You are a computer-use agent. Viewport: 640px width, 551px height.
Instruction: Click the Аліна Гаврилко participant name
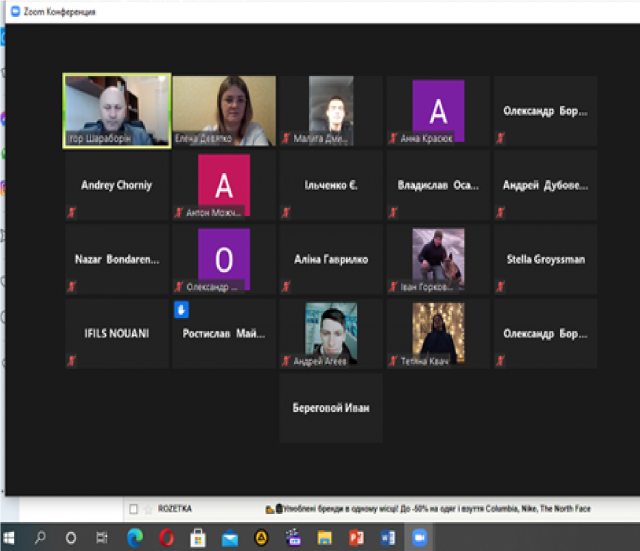click(331, 259)
